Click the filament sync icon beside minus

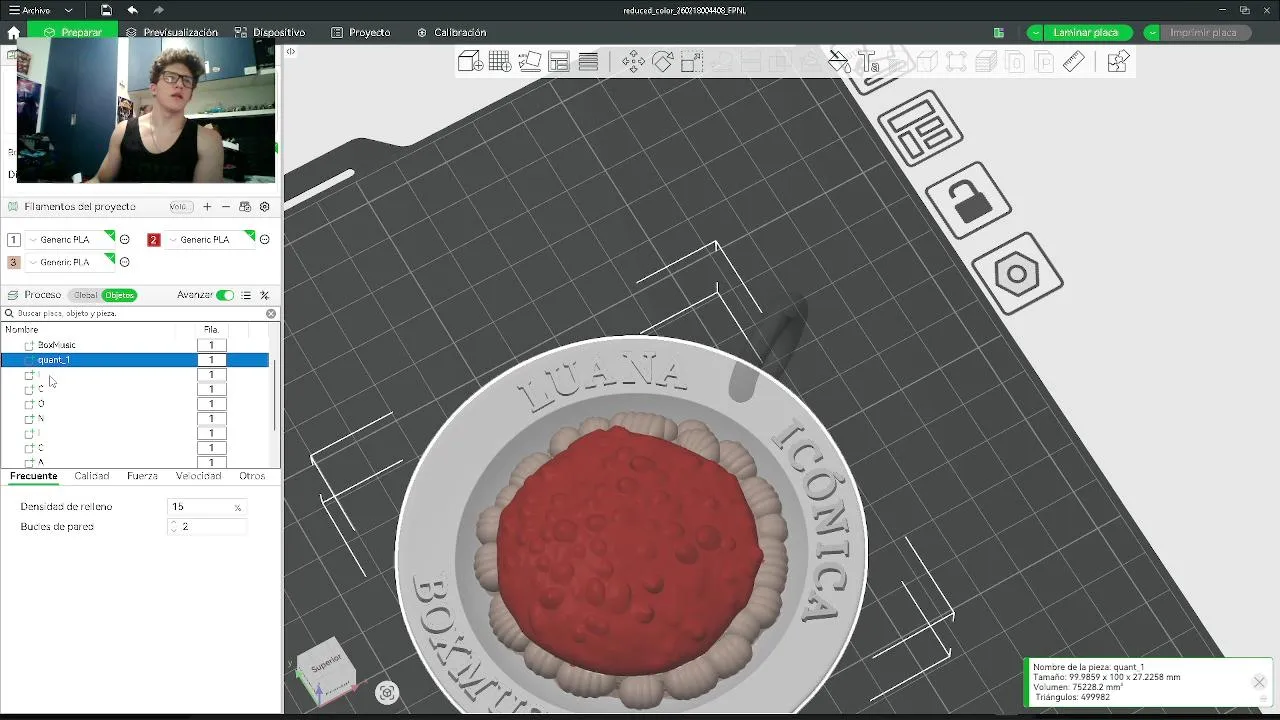[245, 207]
